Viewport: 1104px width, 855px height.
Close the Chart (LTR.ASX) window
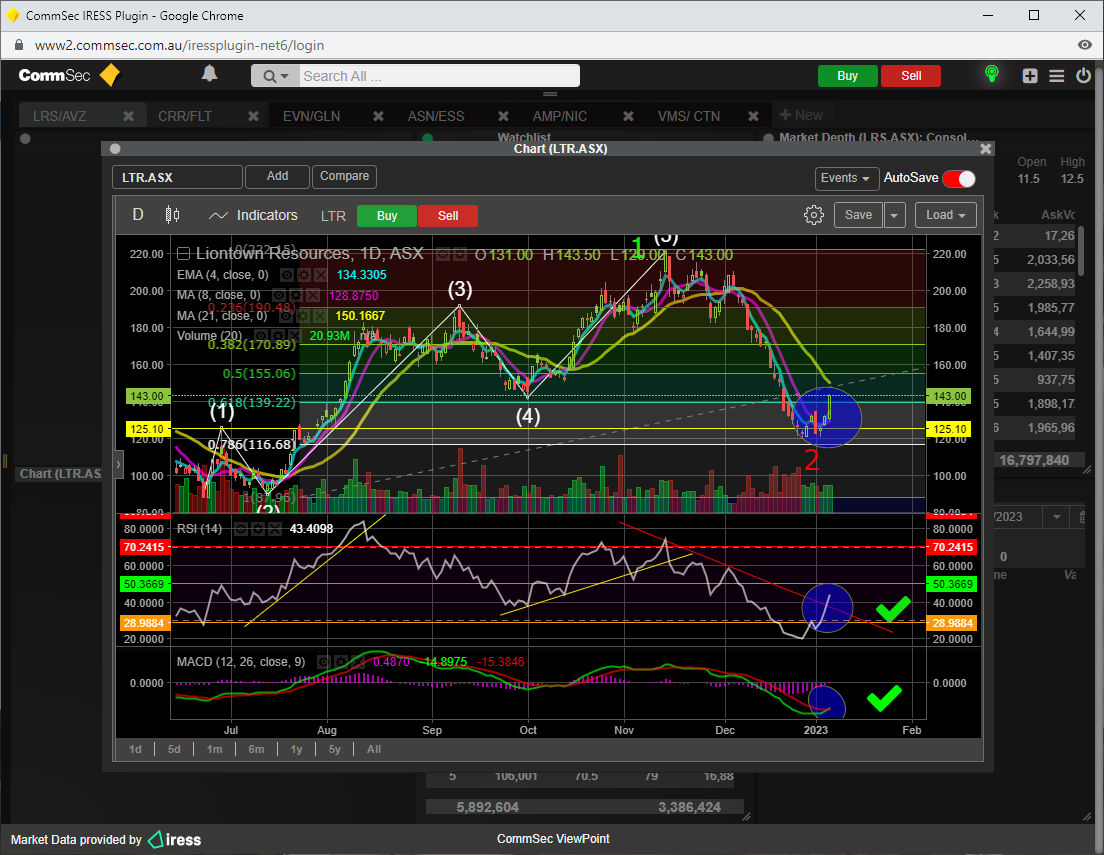click(x=986, y=149)
